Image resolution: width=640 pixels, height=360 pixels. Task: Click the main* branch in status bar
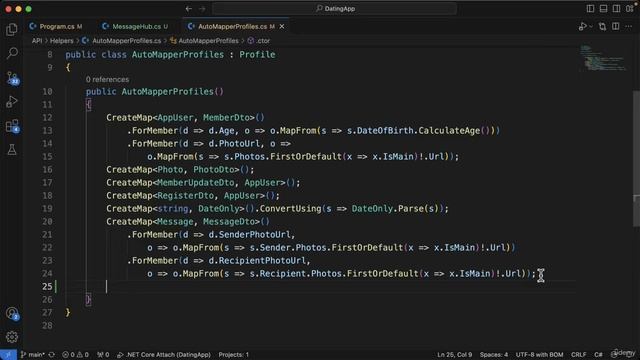tap(33, 355)
